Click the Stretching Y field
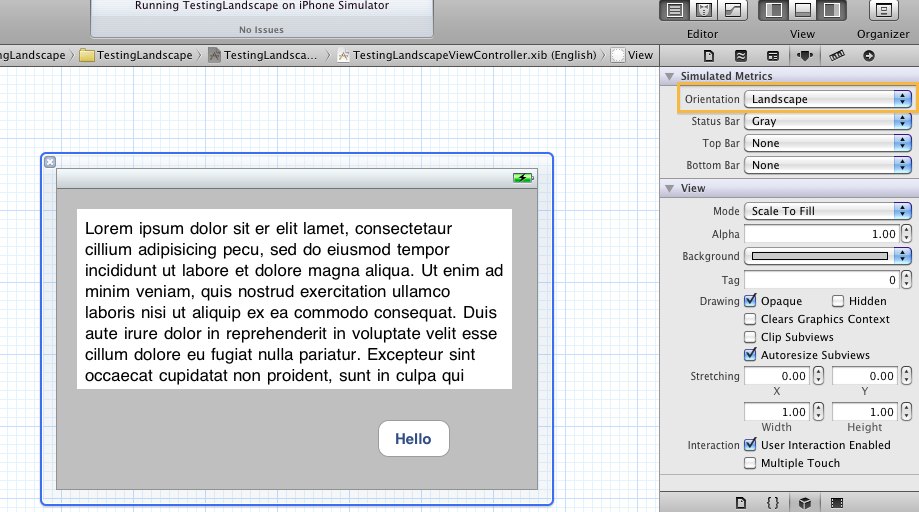919x512 pixels. pyautogui.click(x=866, y=376)
